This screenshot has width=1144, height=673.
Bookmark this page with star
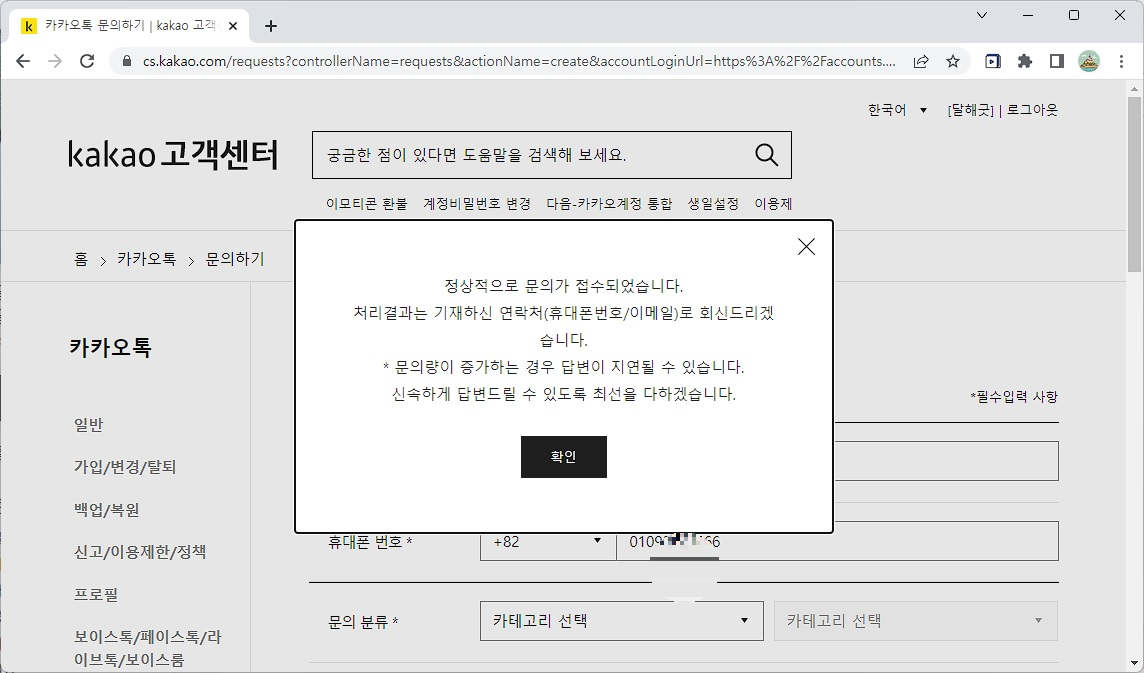tap(953, 61)
